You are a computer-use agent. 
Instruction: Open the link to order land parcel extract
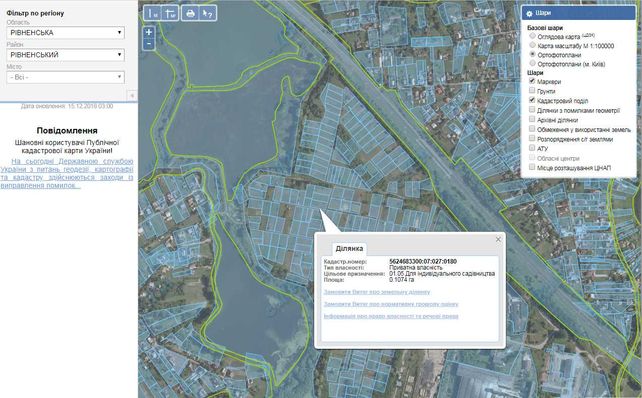(377, 292)
